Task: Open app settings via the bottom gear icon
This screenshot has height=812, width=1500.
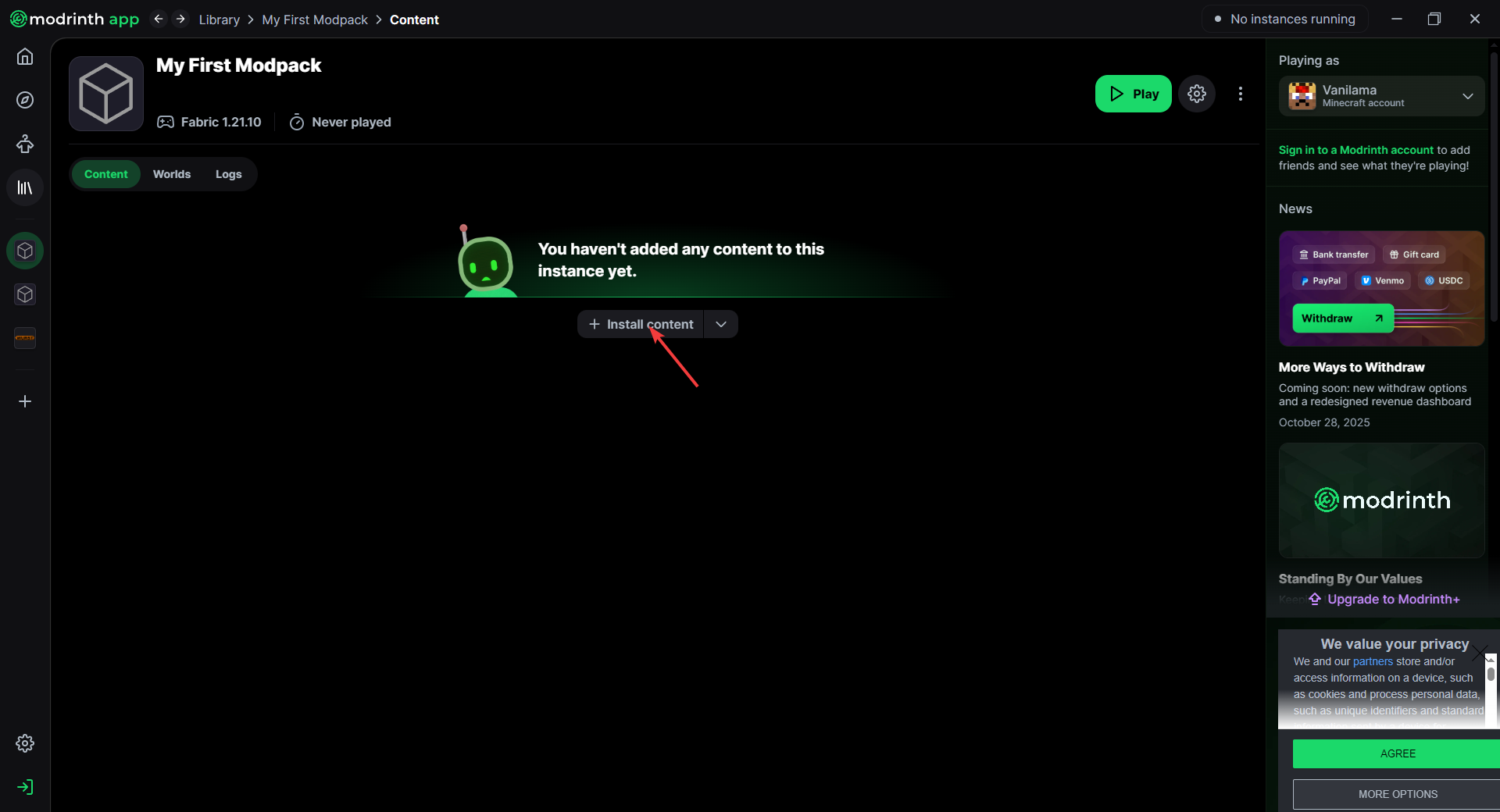Action: [25, 743]
